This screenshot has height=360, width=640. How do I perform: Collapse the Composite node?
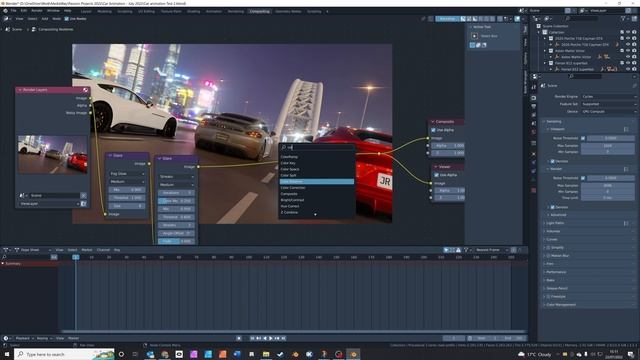click(x=433, y=122)
